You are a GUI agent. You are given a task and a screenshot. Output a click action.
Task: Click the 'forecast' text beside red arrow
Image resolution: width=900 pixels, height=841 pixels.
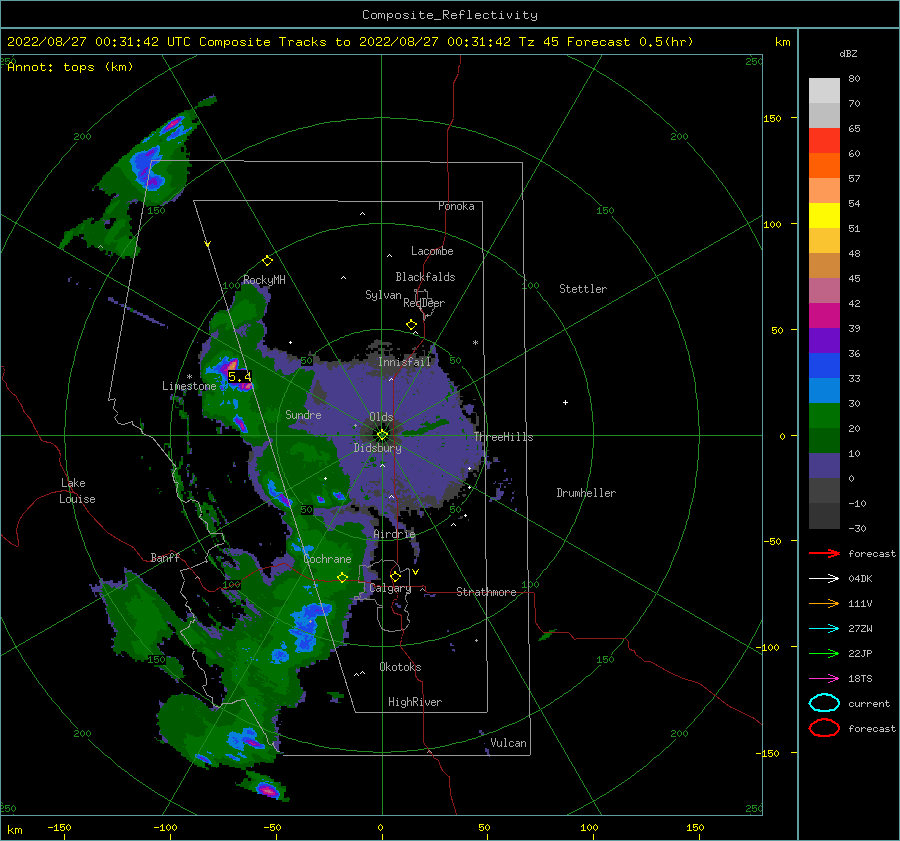872,553
